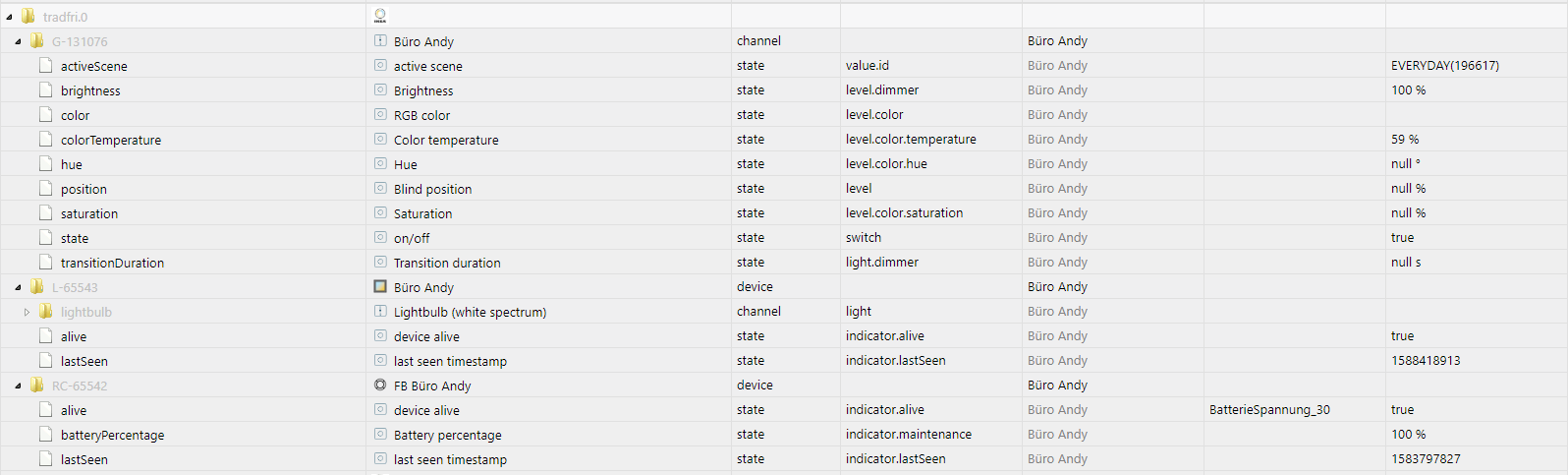The width and height of the screenshot is (1568, 475).
Task: Select the color object in the tree
Action: 75,115
